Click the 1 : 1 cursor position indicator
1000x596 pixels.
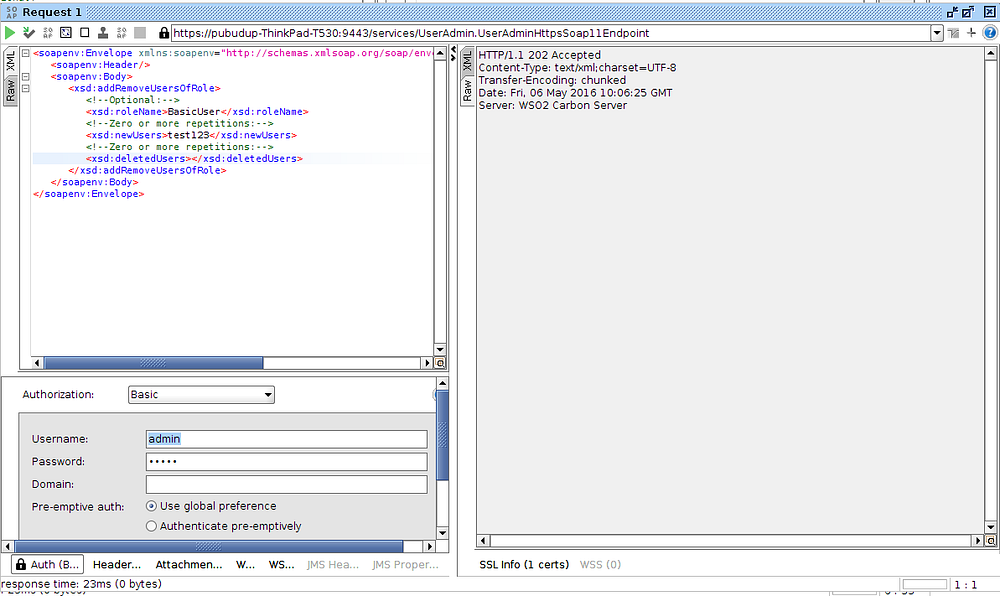(966, 585)
